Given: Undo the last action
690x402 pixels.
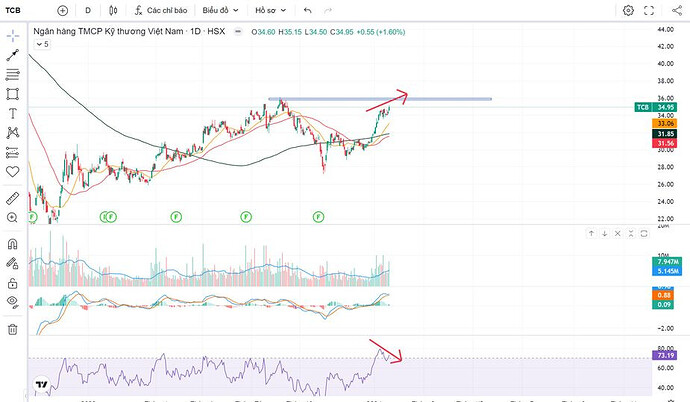Looking at the screenshot, I should tap(308, 10).
